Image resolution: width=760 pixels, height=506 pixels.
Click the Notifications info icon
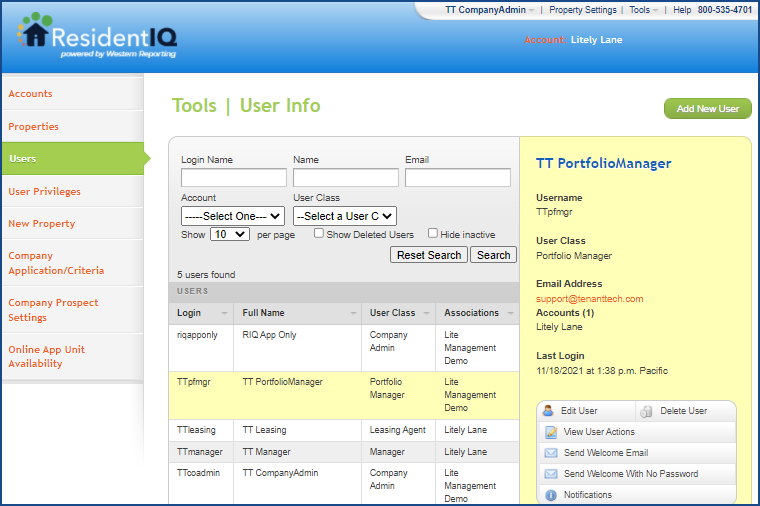pos(551,495)
